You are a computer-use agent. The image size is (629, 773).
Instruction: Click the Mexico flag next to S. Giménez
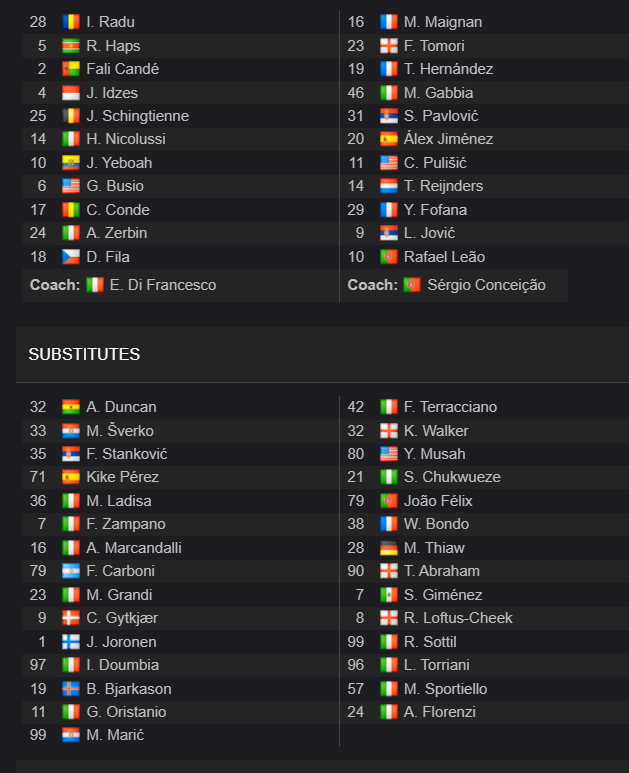pos(388,595)
